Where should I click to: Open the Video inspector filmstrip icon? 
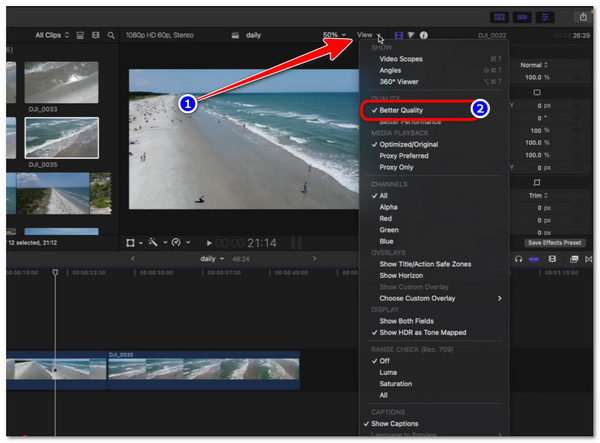pyautogui.click(x=398, y=35)
